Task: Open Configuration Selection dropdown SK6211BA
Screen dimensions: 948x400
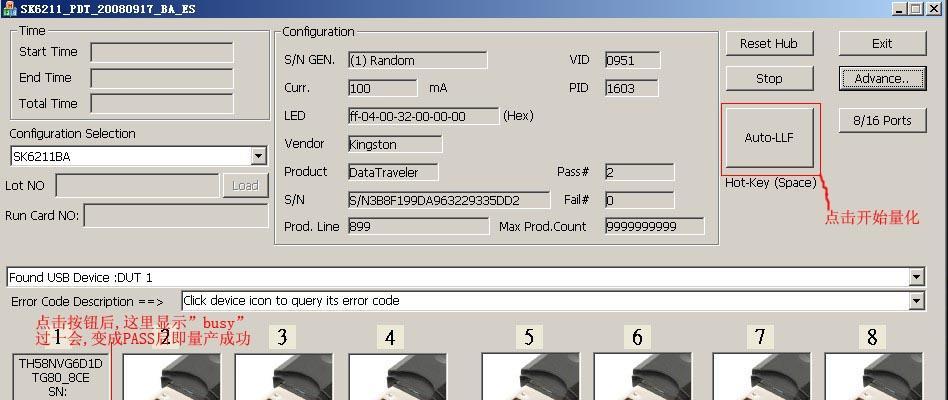Action: (x=259, y=156)
